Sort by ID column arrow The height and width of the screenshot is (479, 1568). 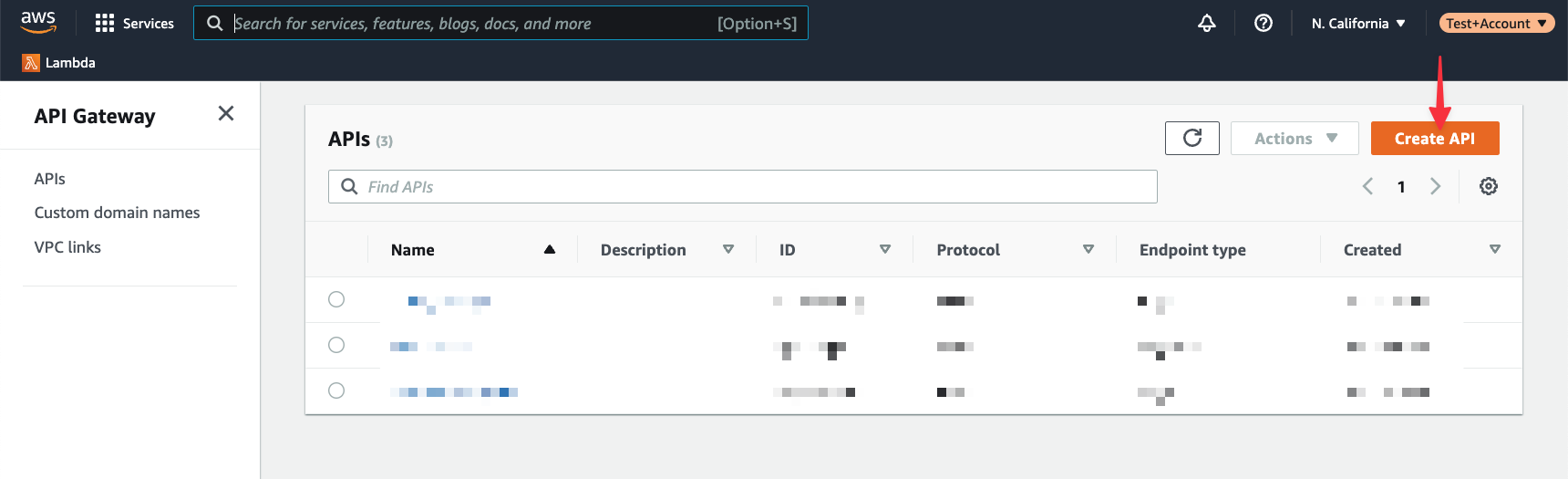[885, 249]
